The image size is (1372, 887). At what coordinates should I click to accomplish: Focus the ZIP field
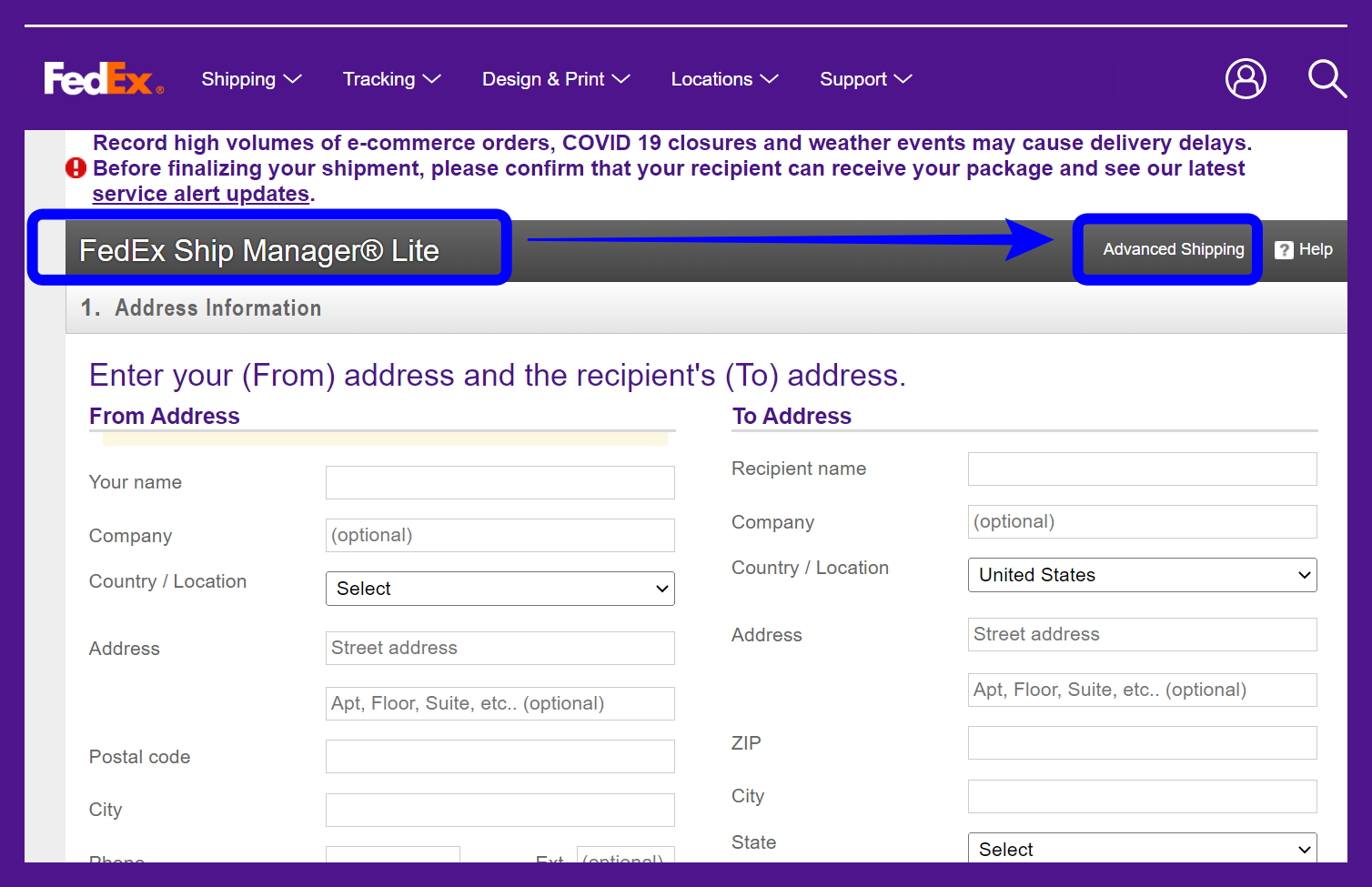point(1143,742)
